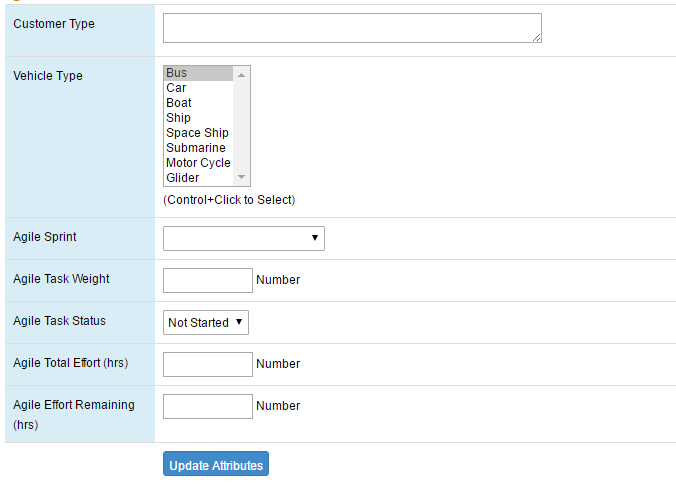Select Space Ship vehicle option
Viewport: 676px width, 486px height.
click(198, 133)
